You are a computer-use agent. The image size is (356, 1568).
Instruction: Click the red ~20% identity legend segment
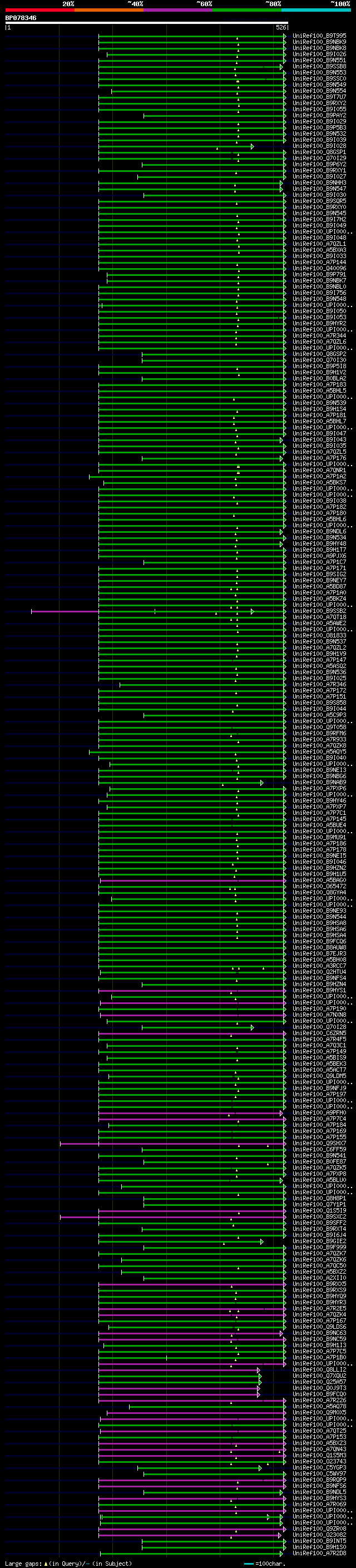click(40, 10)
